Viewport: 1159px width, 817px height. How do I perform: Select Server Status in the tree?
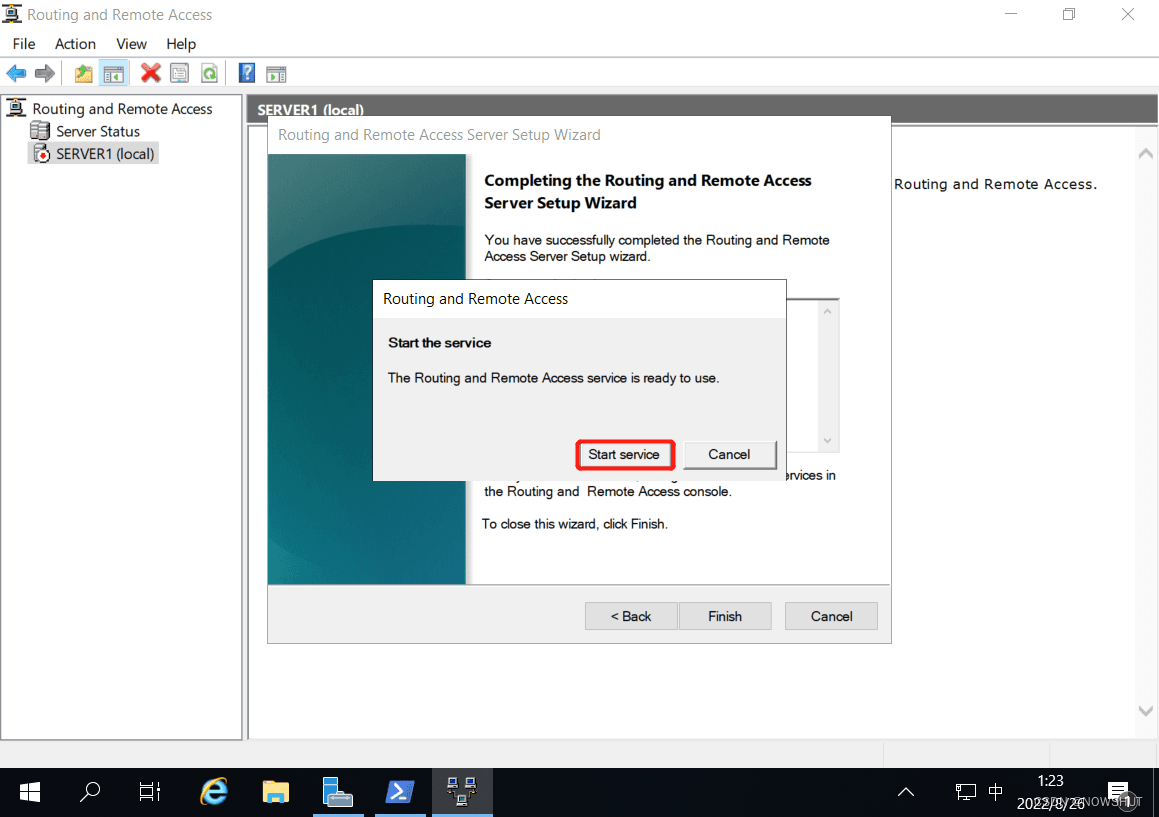pyautogui.click(x=98, y=132)
